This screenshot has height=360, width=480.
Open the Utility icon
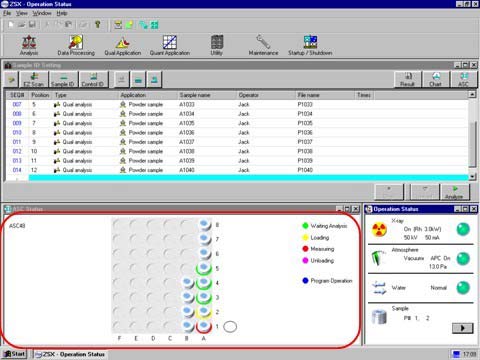tap(217, 45)
